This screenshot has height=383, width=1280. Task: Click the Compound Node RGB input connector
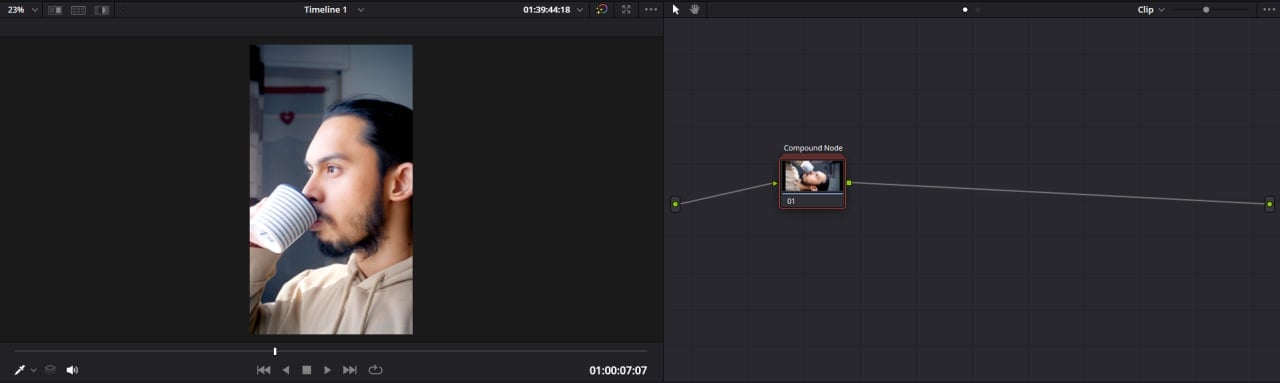(775, 183)
